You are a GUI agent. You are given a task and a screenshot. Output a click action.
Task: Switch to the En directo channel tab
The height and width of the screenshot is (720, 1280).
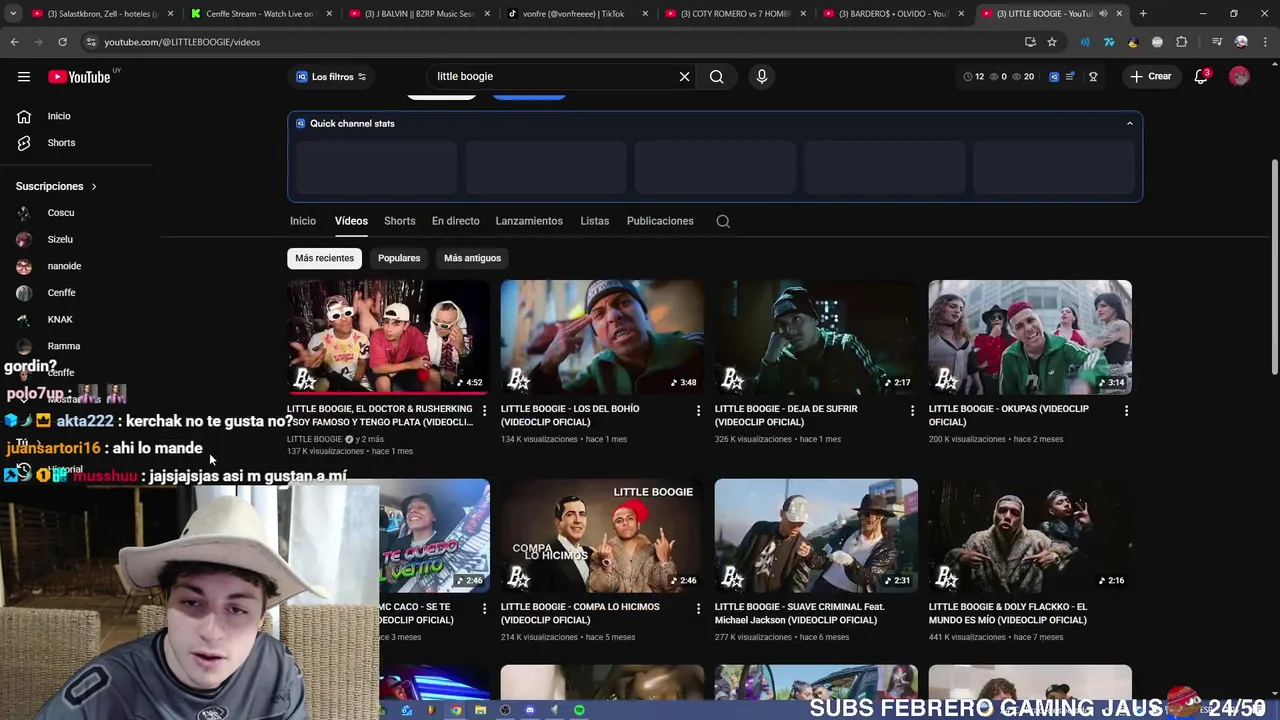pyautogui.click(x=455, y=221)
